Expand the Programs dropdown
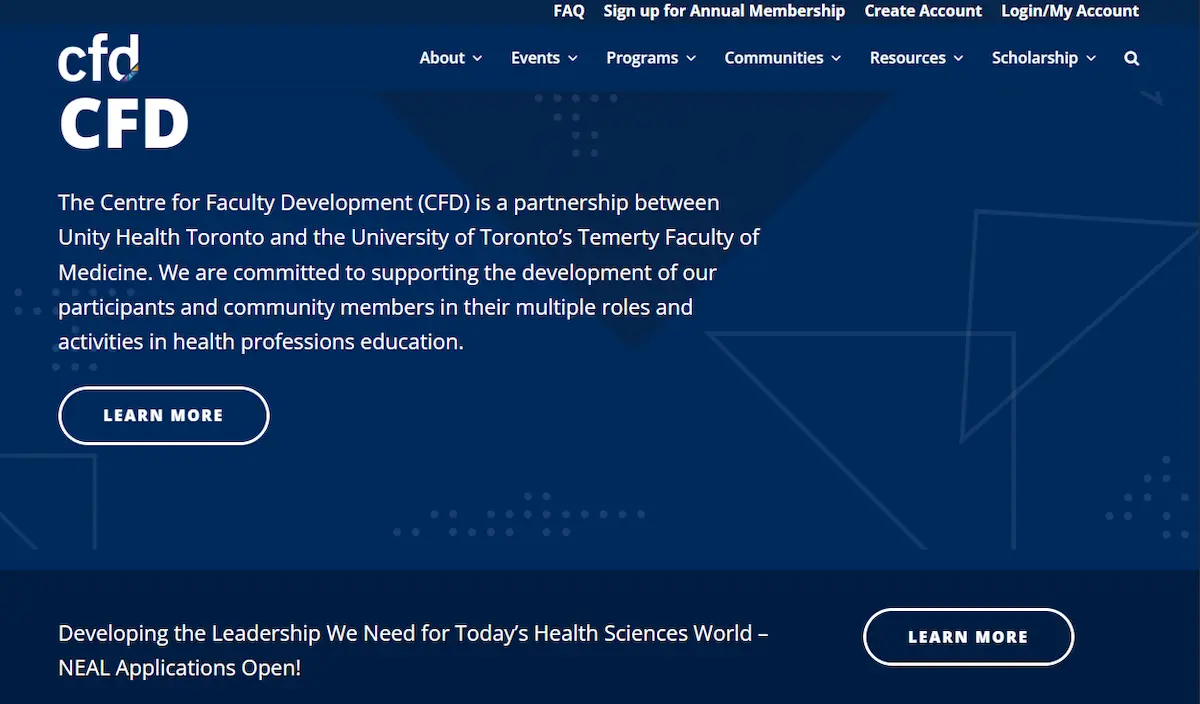Viewport: 1200px width, 704px height. click(643, 58)
